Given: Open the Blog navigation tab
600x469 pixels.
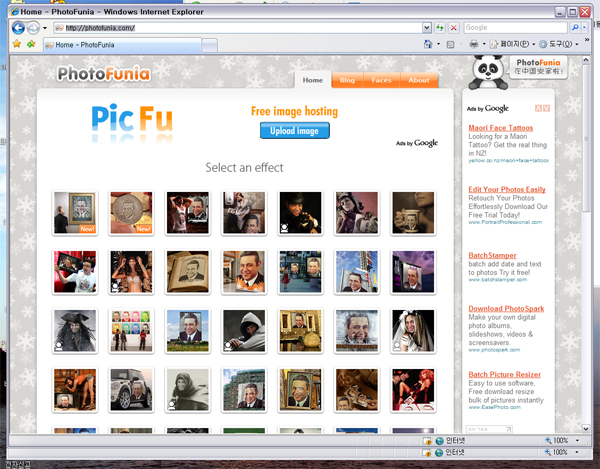Looking at the screenshot, I should (347, 80).
